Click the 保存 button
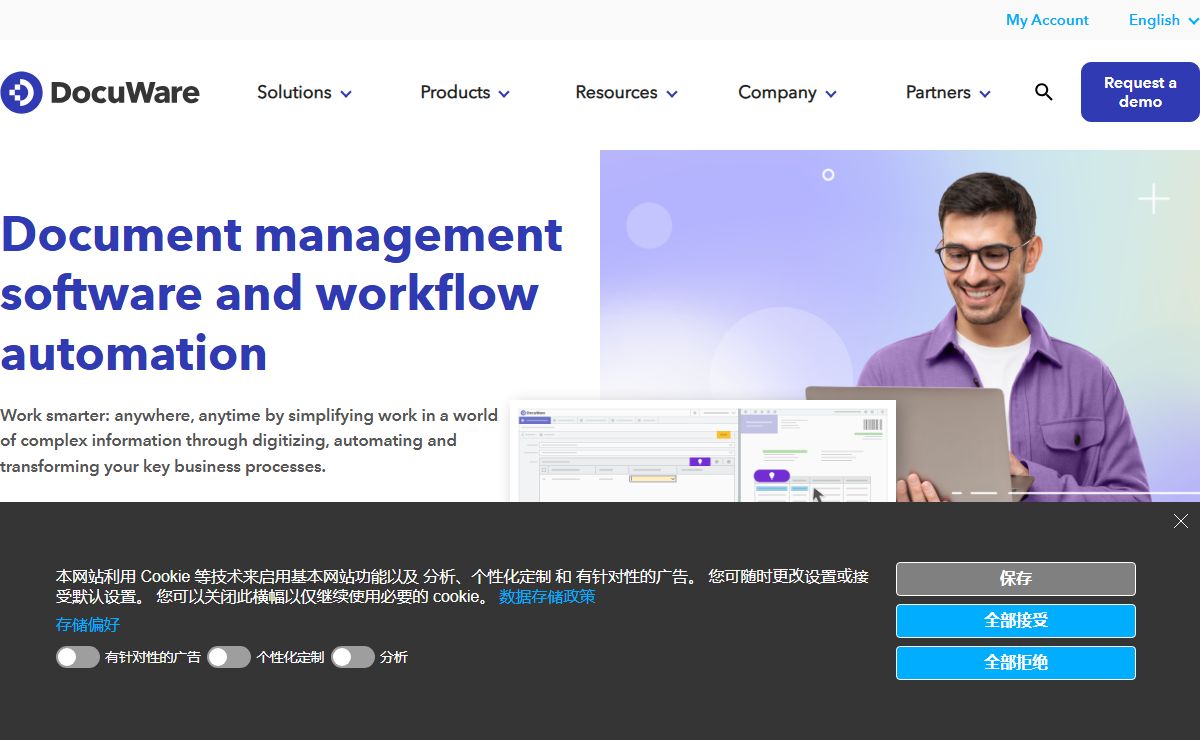Screen dimensions: 1200x740 (x=1016, y=579)
